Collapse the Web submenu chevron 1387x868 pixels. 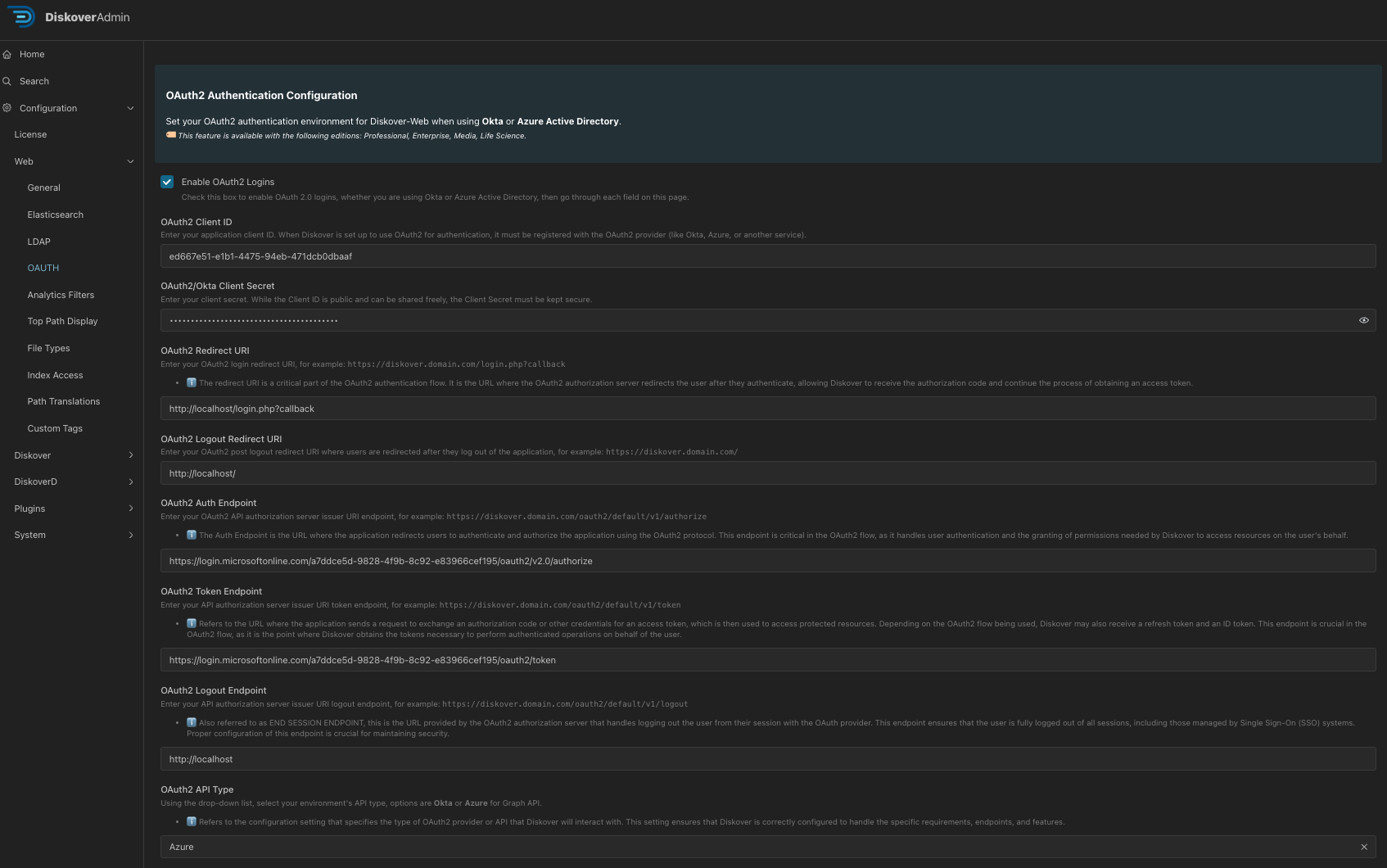(x=130, y=161)
